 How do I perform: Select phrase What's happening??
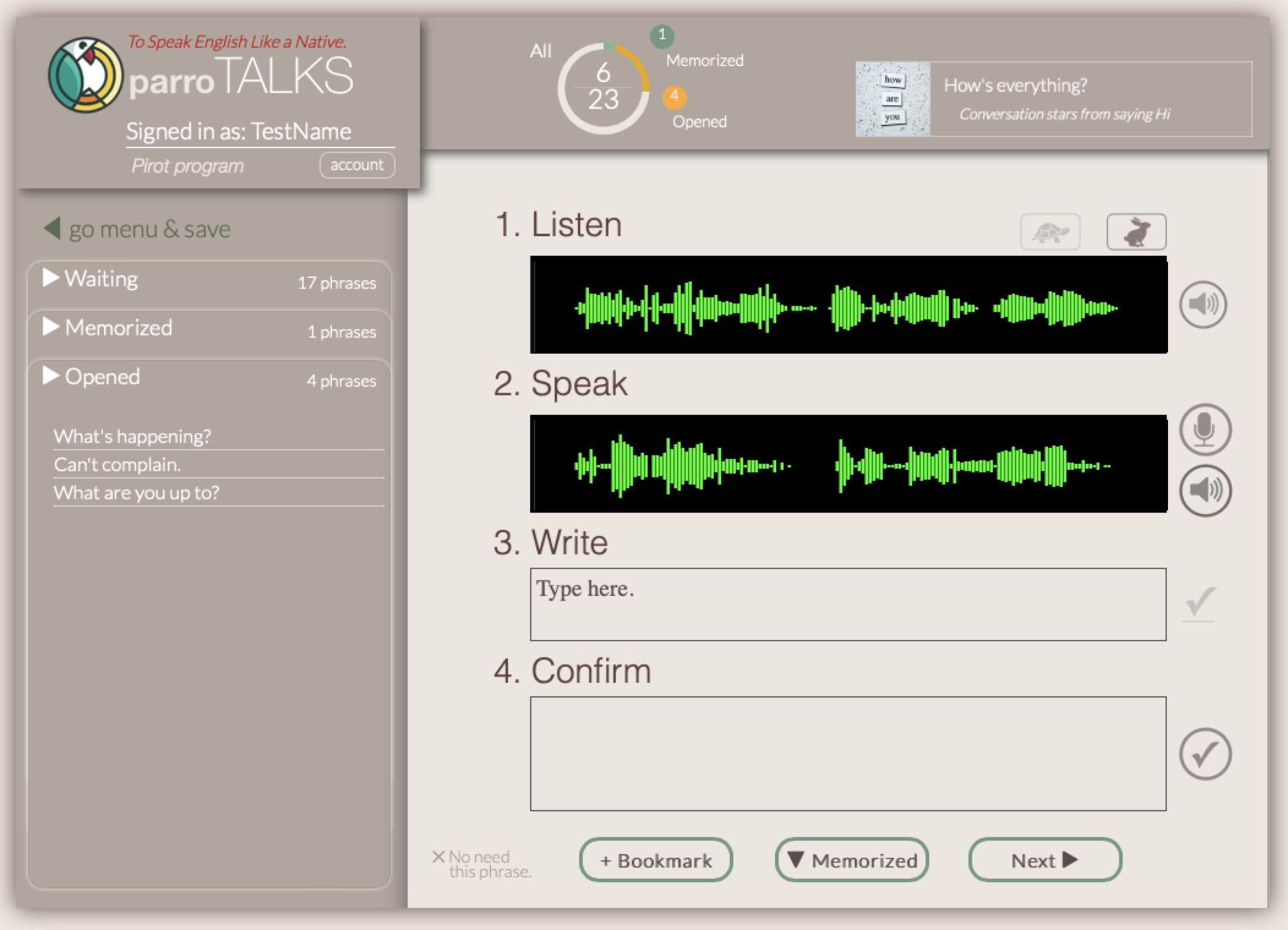[132, 436]
